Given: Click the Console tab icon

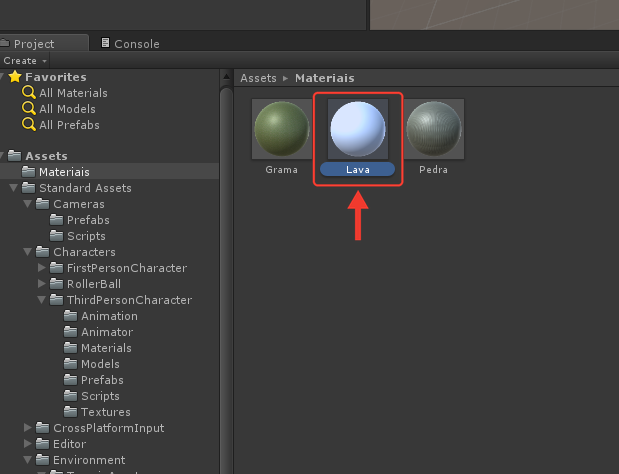Looking at the screenshot, I should (x=105, y=43).
